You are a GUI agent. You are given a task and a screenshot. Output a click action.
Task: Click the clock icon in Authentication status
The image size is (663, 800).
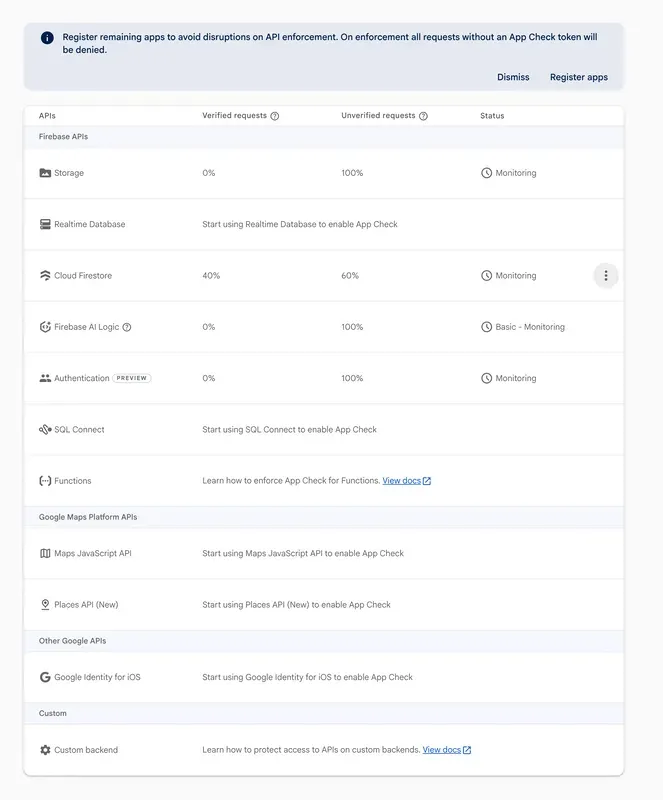pyautogui.click(x=486, y=378)
